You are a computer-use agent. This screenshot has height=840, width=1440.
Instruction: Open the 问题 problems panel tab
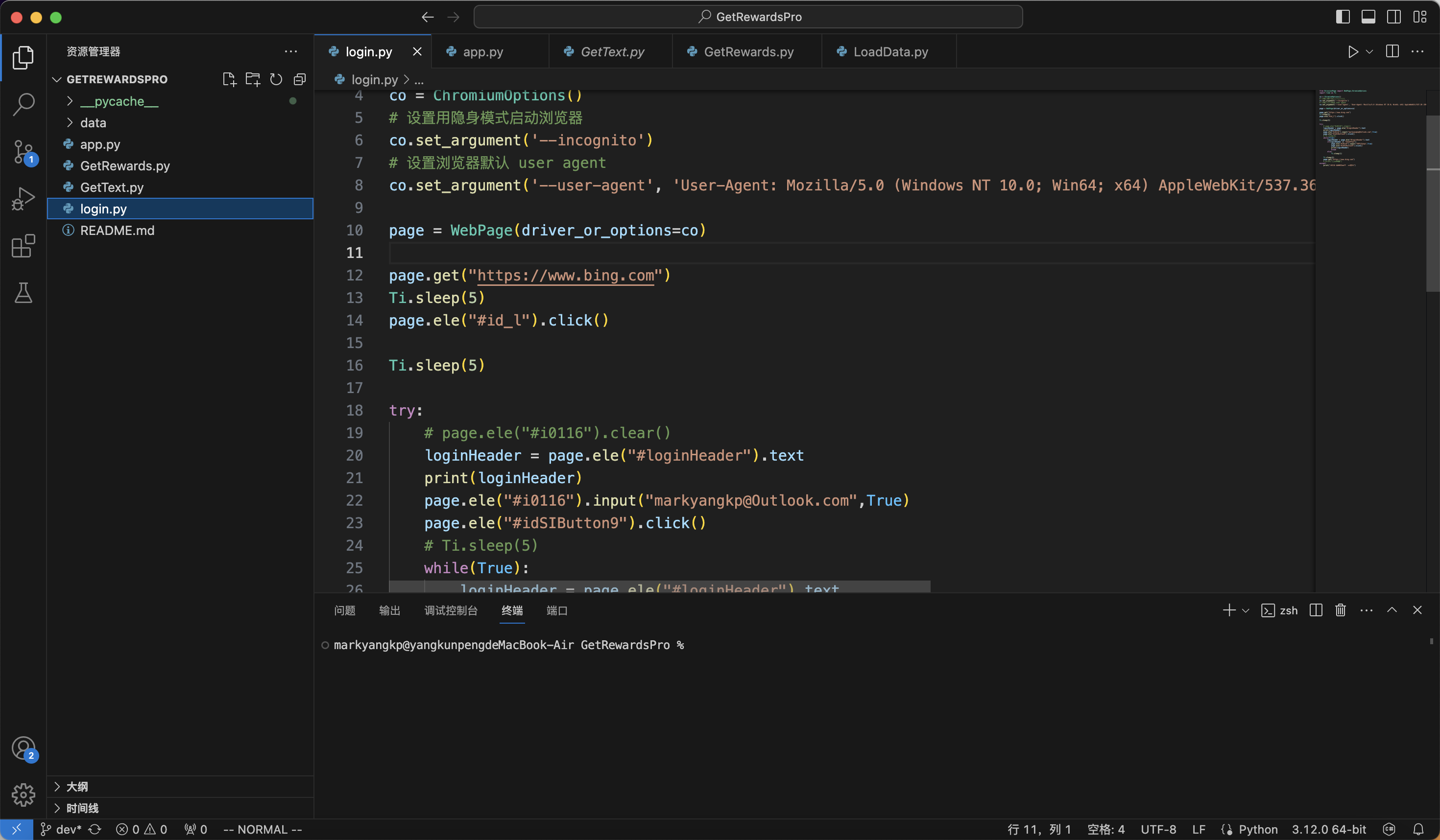345,610
